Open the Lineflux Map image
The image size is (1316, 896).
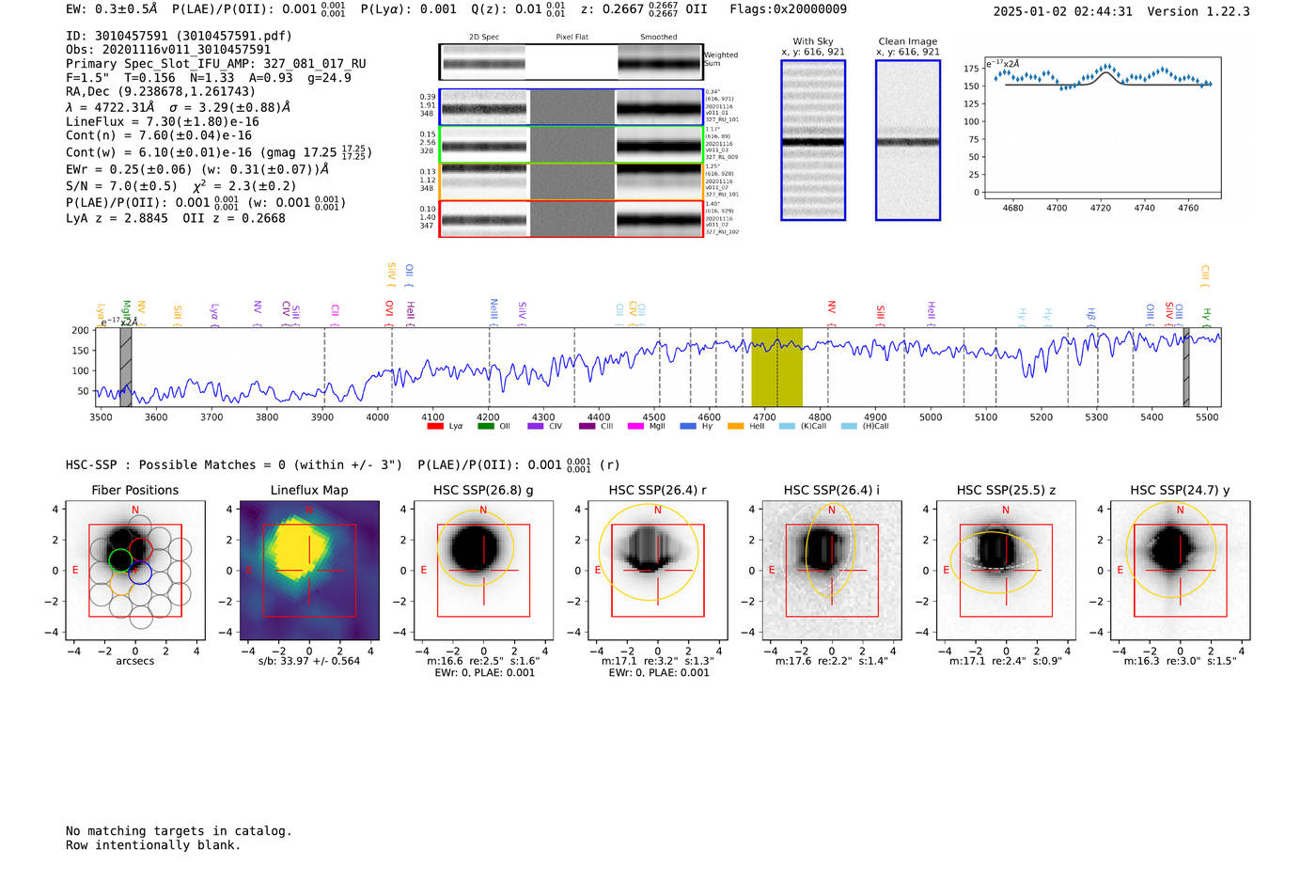(x=309, y=571)
